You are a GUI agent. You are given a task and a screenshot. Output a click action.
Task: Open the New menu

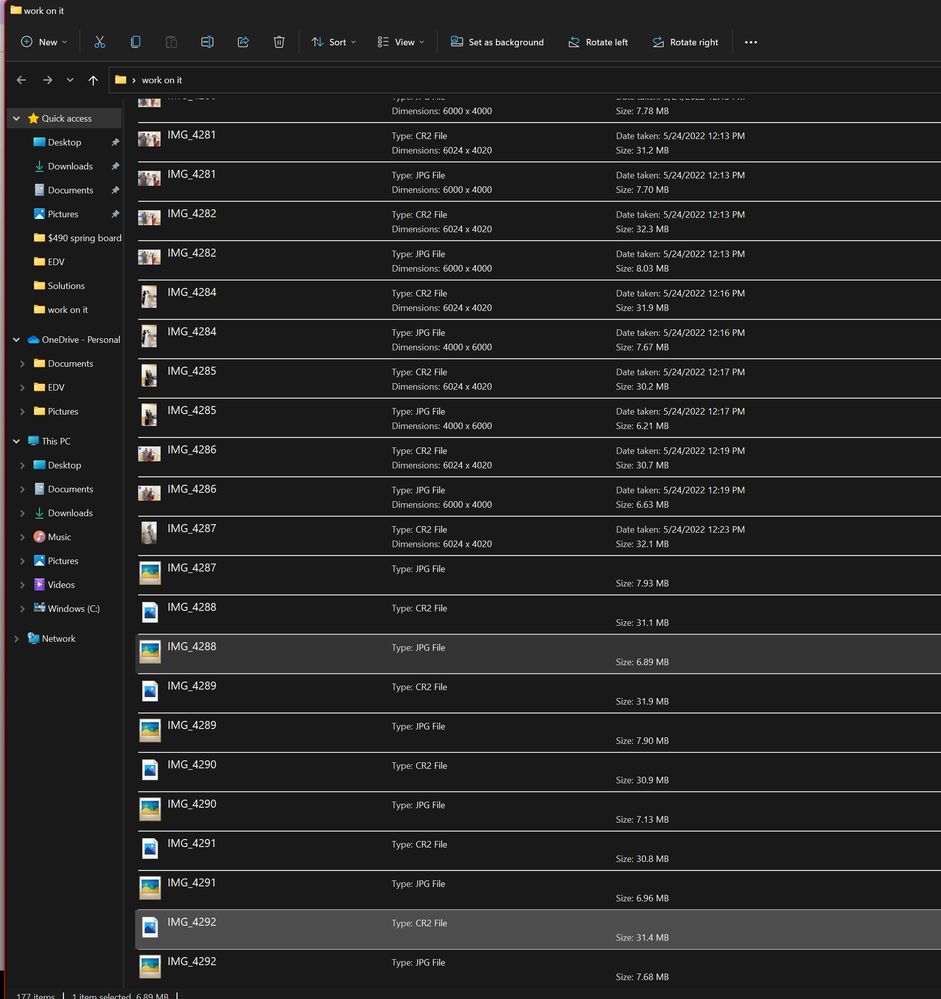click(x=43, y=42)
